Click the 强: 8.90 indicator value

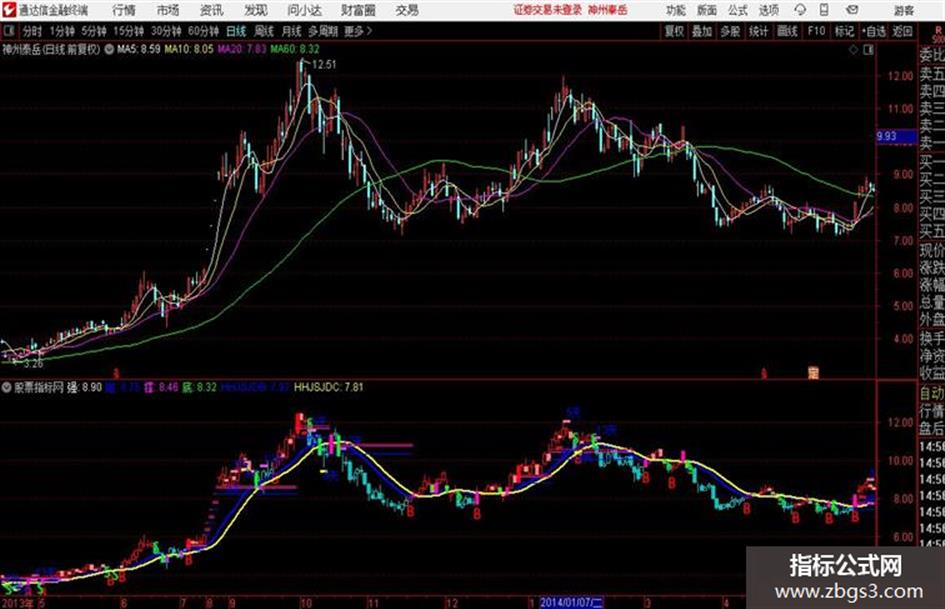click(x=84, y=387)
